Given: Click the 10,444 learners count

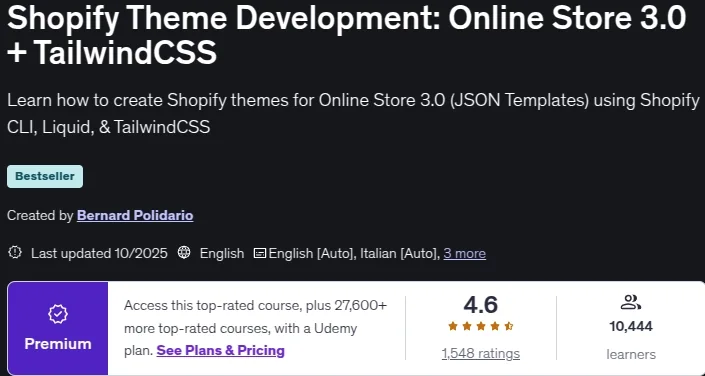Looking at the screenshot, I should pos(631,327).
